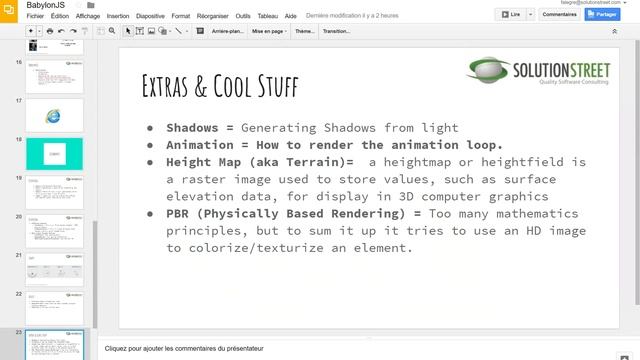The image size is (640, 360).
Task: Open the Aide menu
Action: [291, 16]
